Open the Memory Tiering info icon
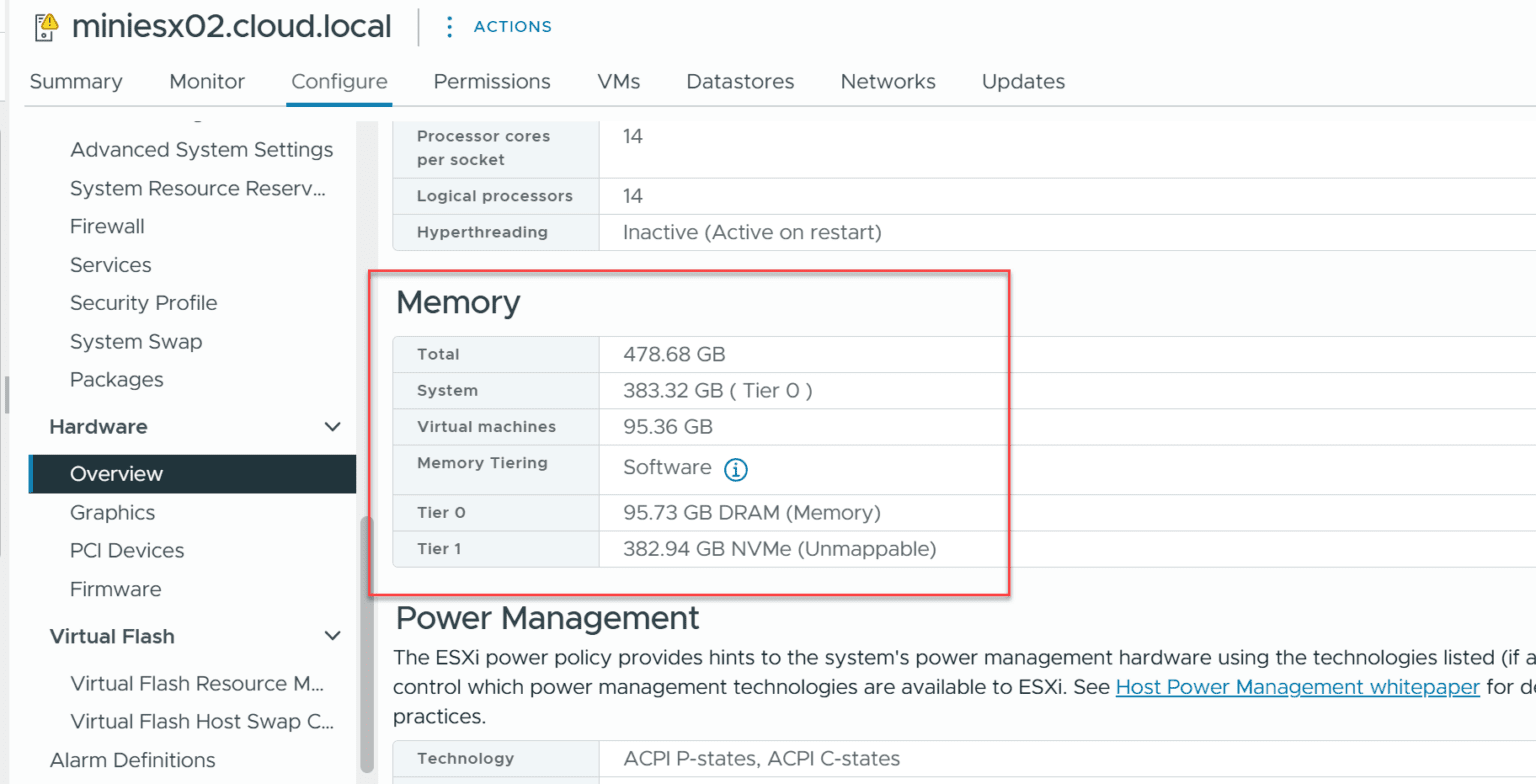 [735, 467]
